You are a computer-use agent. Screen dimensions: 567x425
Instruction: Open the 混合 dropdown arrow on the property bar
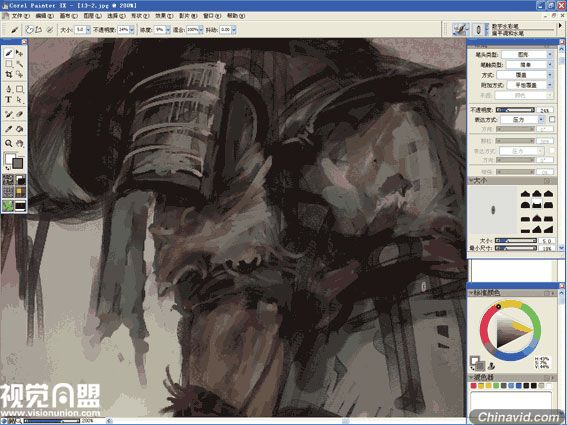[201, 30]
